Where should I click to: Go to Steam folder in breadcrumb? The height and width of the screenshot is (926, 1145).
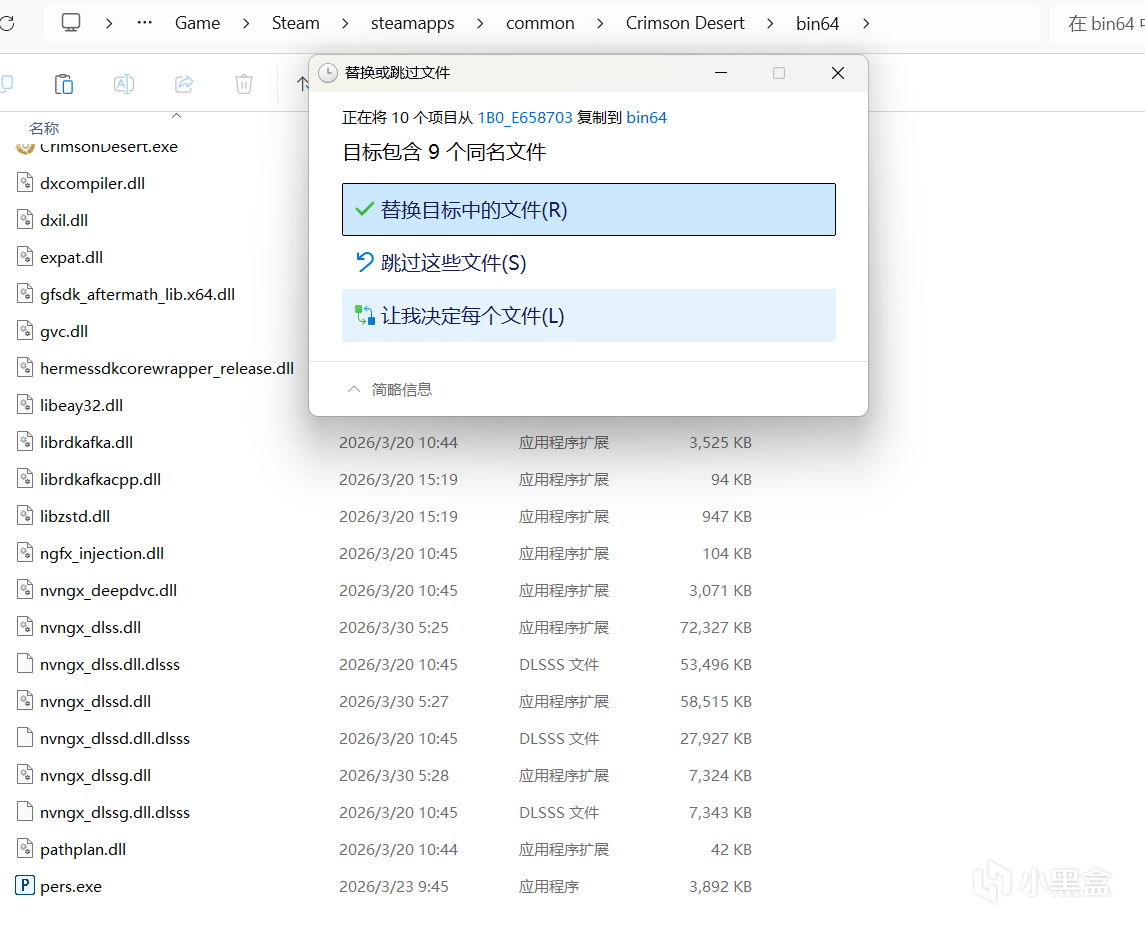[x=296, y=23]
